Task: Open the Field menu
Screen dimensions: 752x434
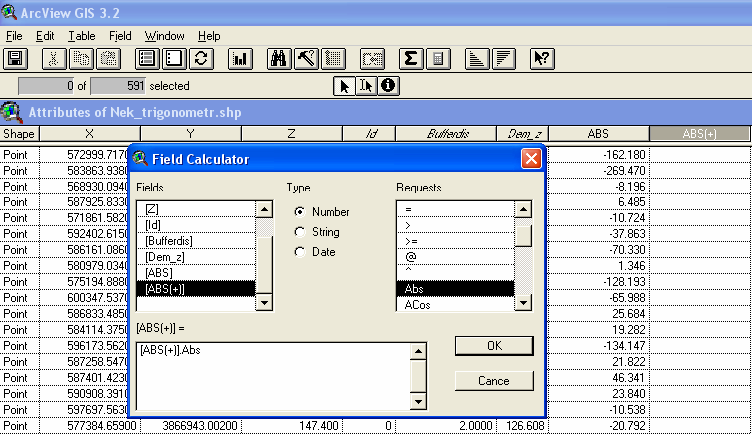Action: click(x=120, y=36)
